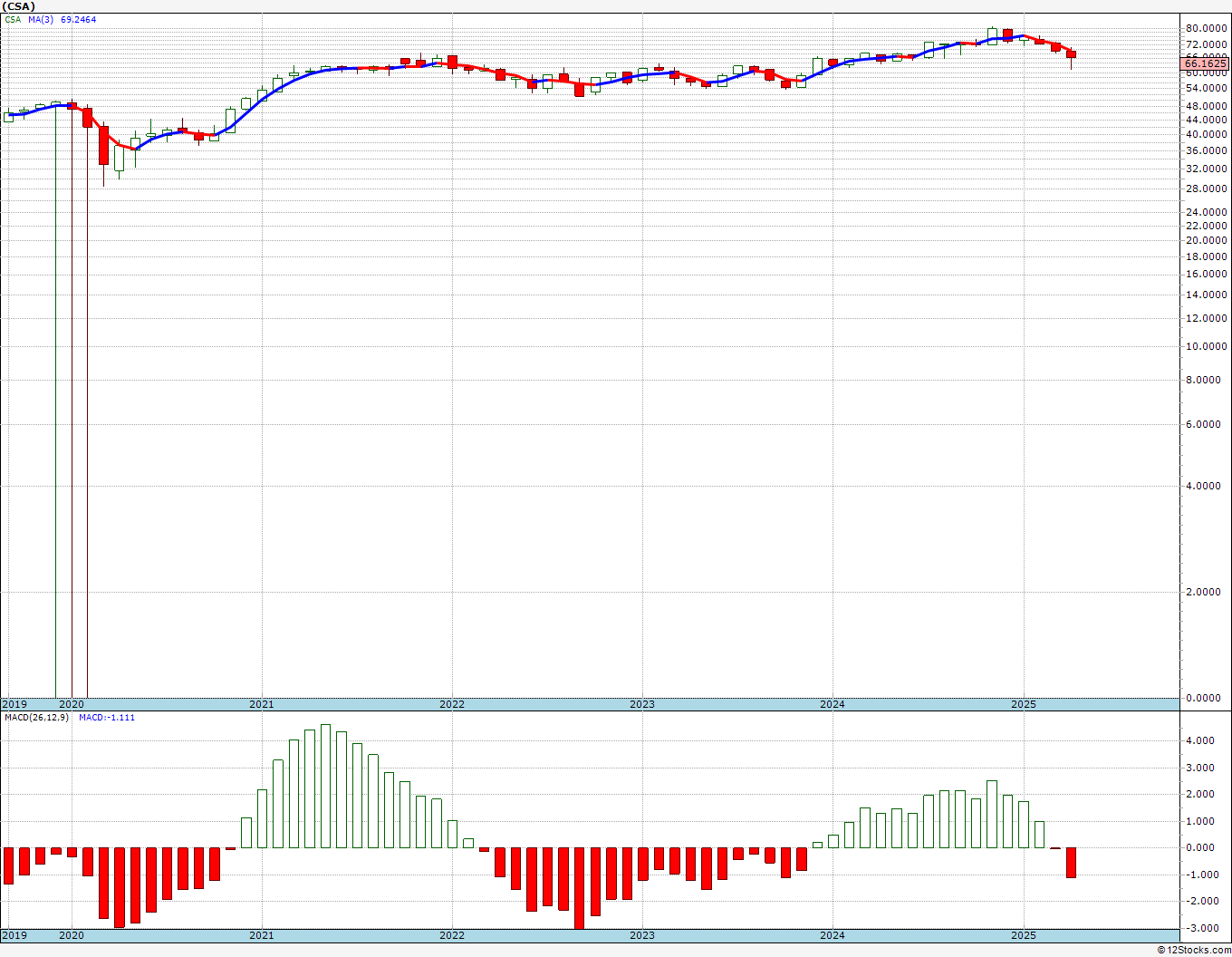Click 2024 on the price chart time axis
1232x957 pixels.
pos(833,704)
